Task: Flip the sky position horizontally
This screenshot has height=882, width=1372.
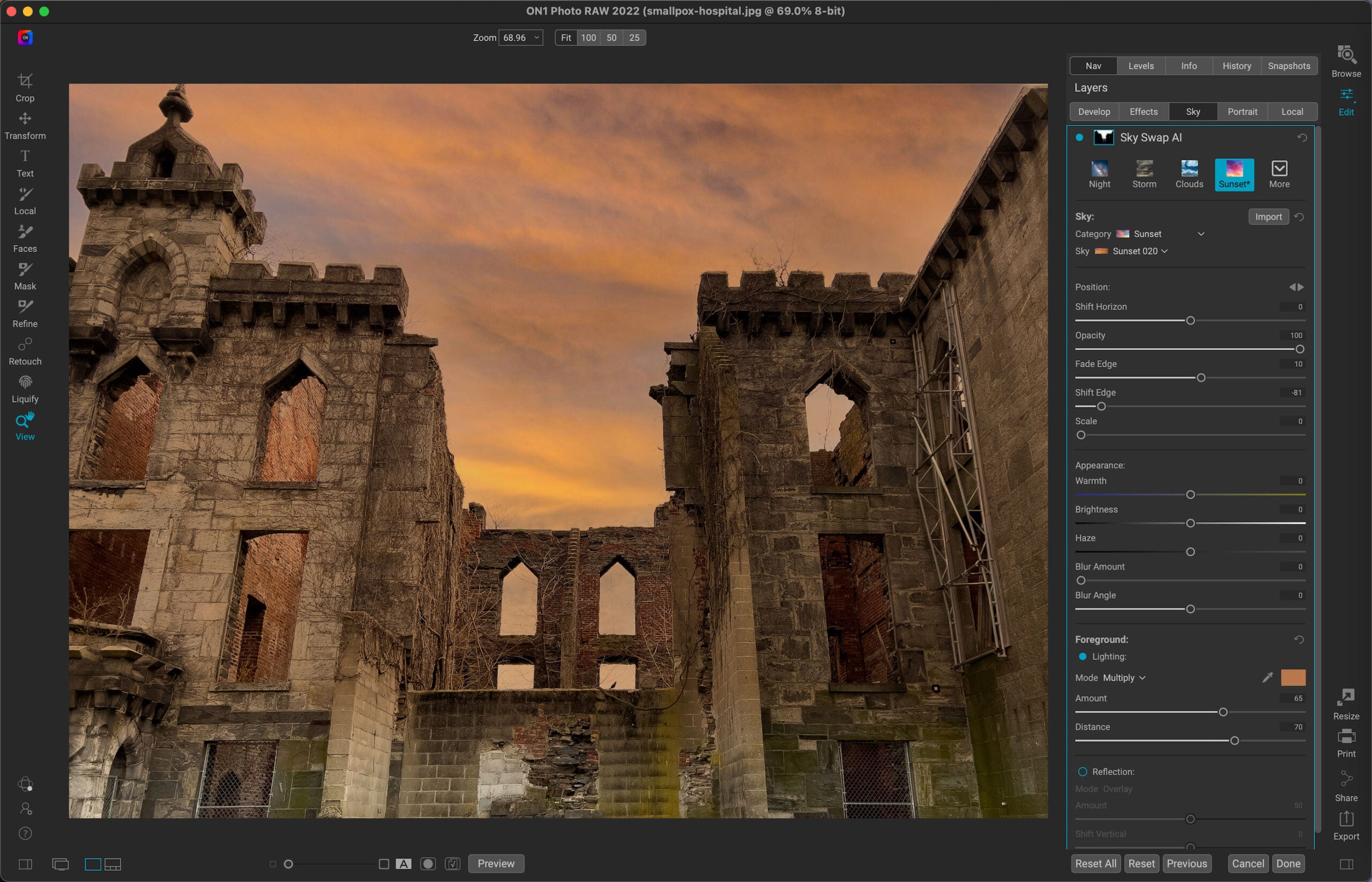Action: 1296,287
